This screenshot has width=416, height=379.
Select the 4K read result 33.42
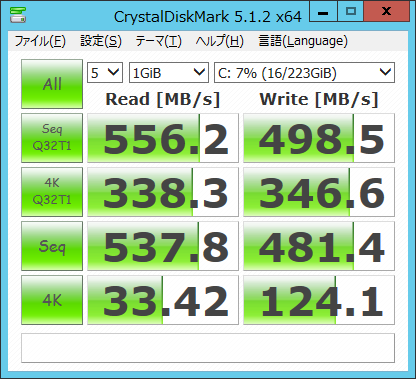(x=163, y=300)
